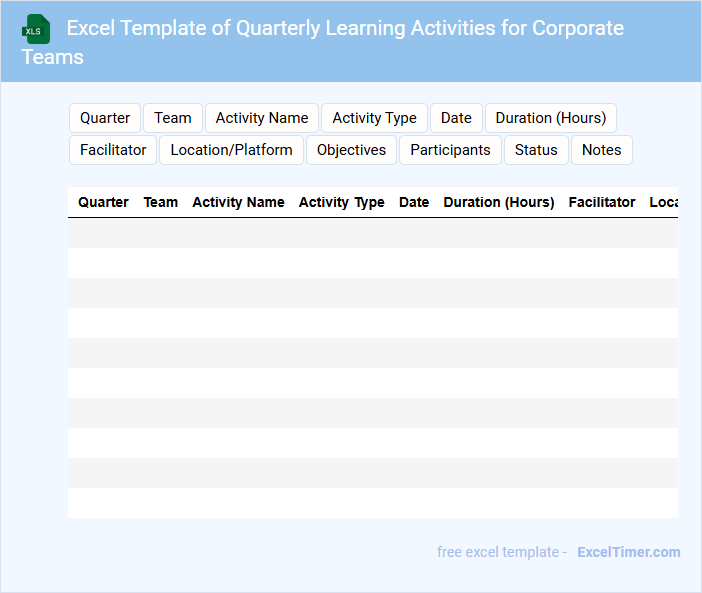Click the Activity Name column header
The height and width of the screenshot is (593, 702).
pos(238,202)
